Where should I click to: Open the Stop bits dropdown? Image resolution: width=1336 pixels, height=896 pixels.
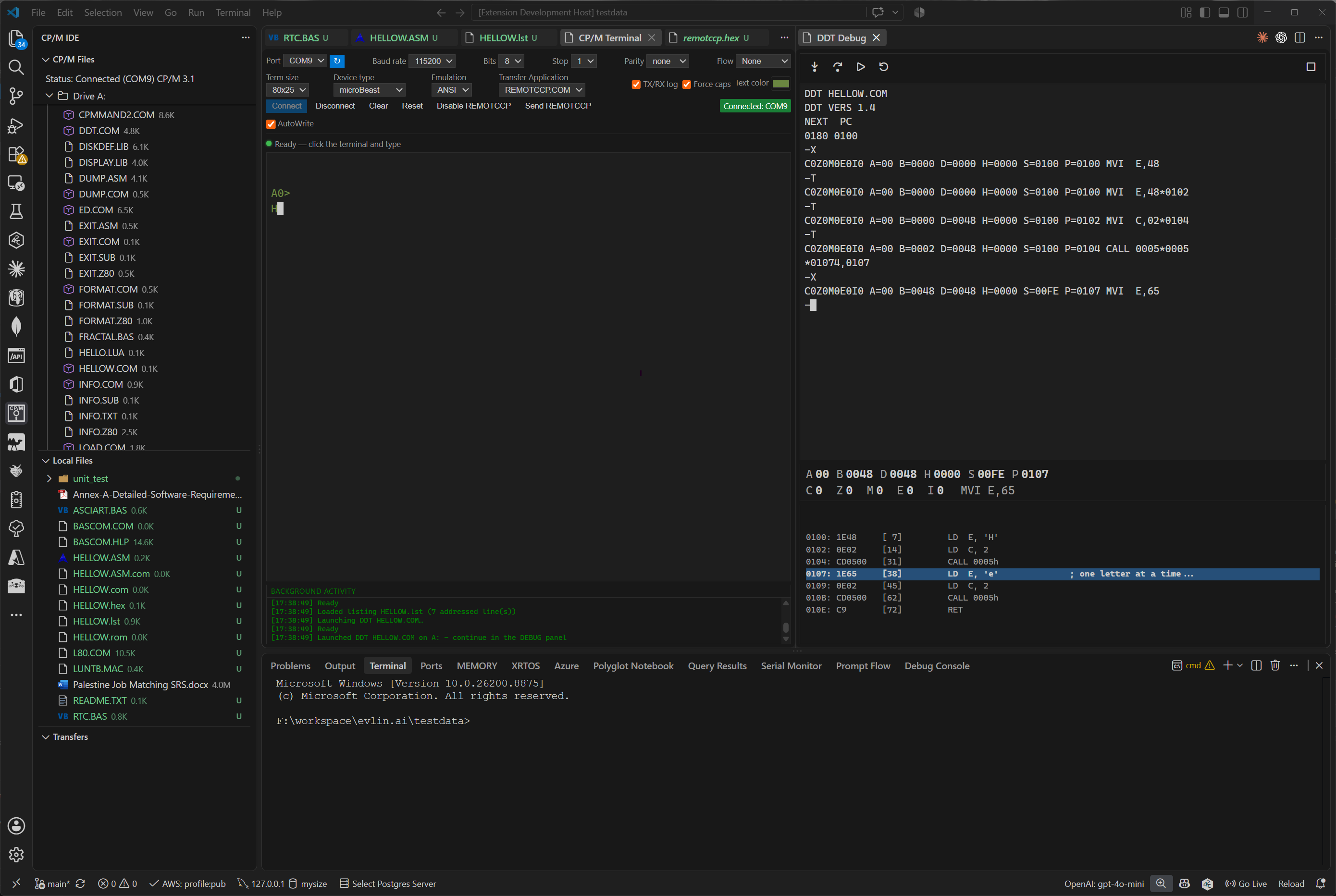pyautogui.click(x=584, y=61)
